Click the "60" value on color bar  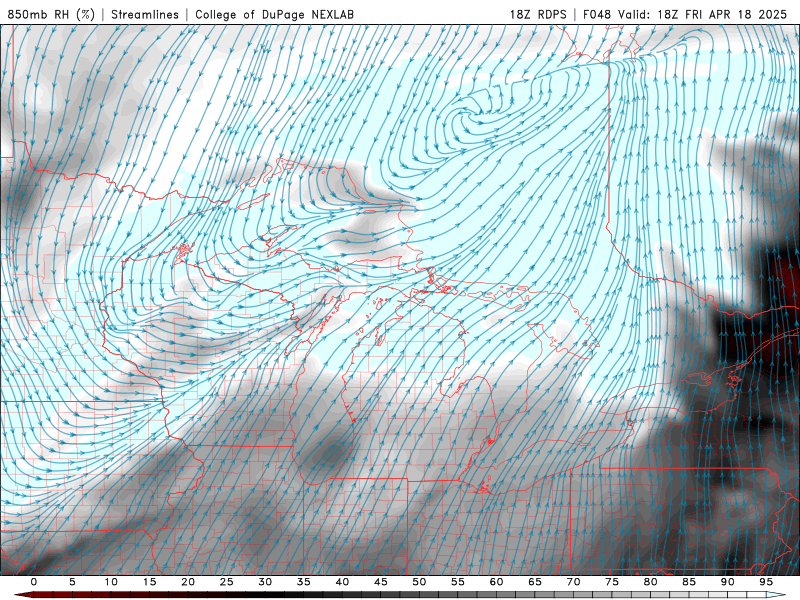coord(496,582)
